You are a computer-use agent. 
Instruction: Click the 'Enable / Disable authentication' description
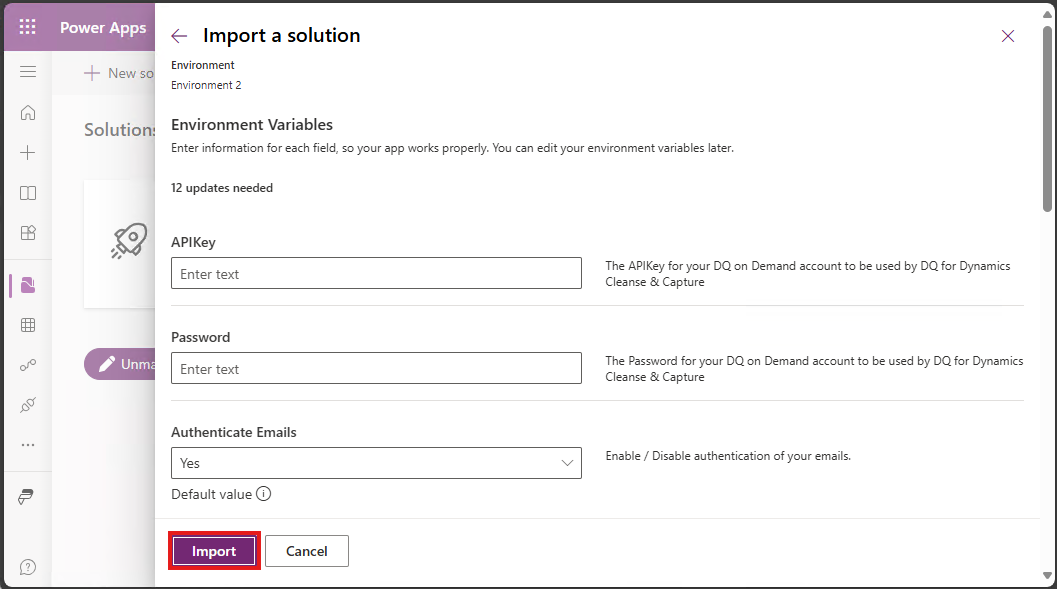728,456
